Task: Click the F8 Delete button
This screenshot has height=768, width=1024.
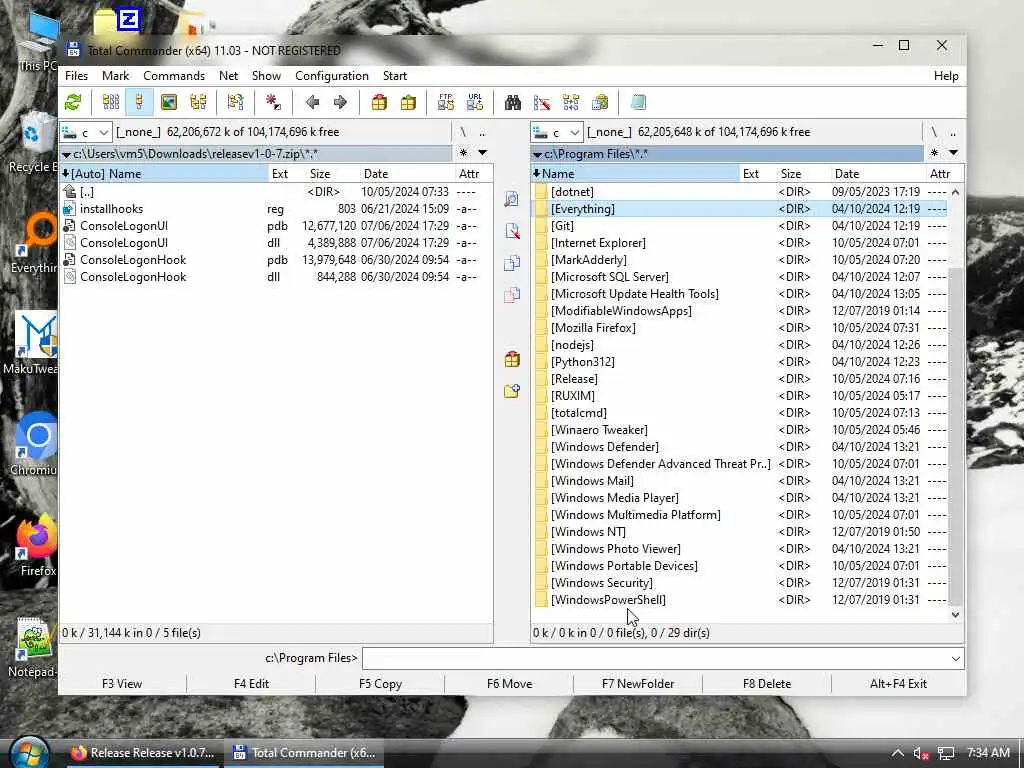Action: pyautogui.click(x=767, y=684)
